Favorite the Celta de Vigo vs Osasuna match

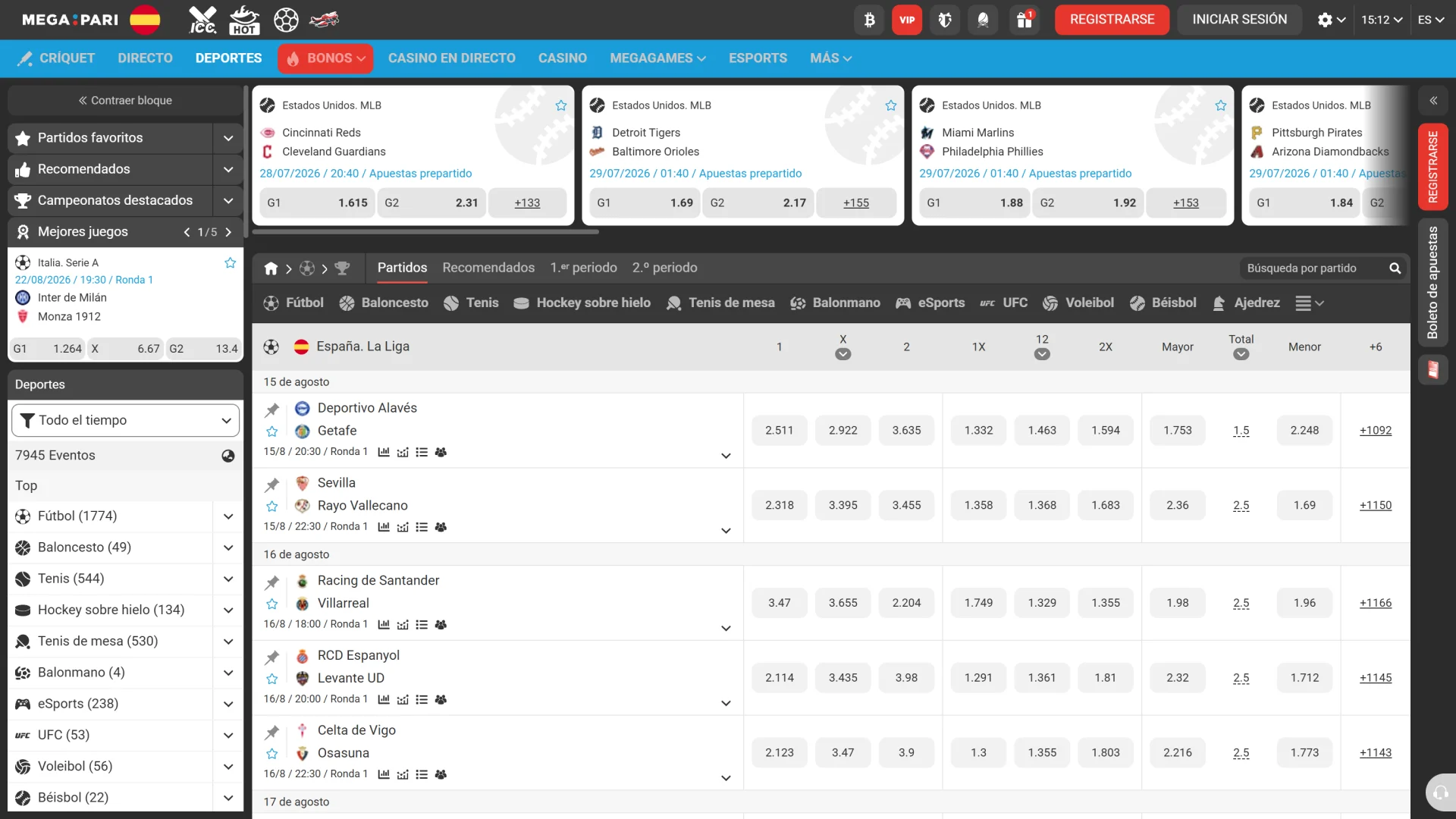tap(272, 754)
